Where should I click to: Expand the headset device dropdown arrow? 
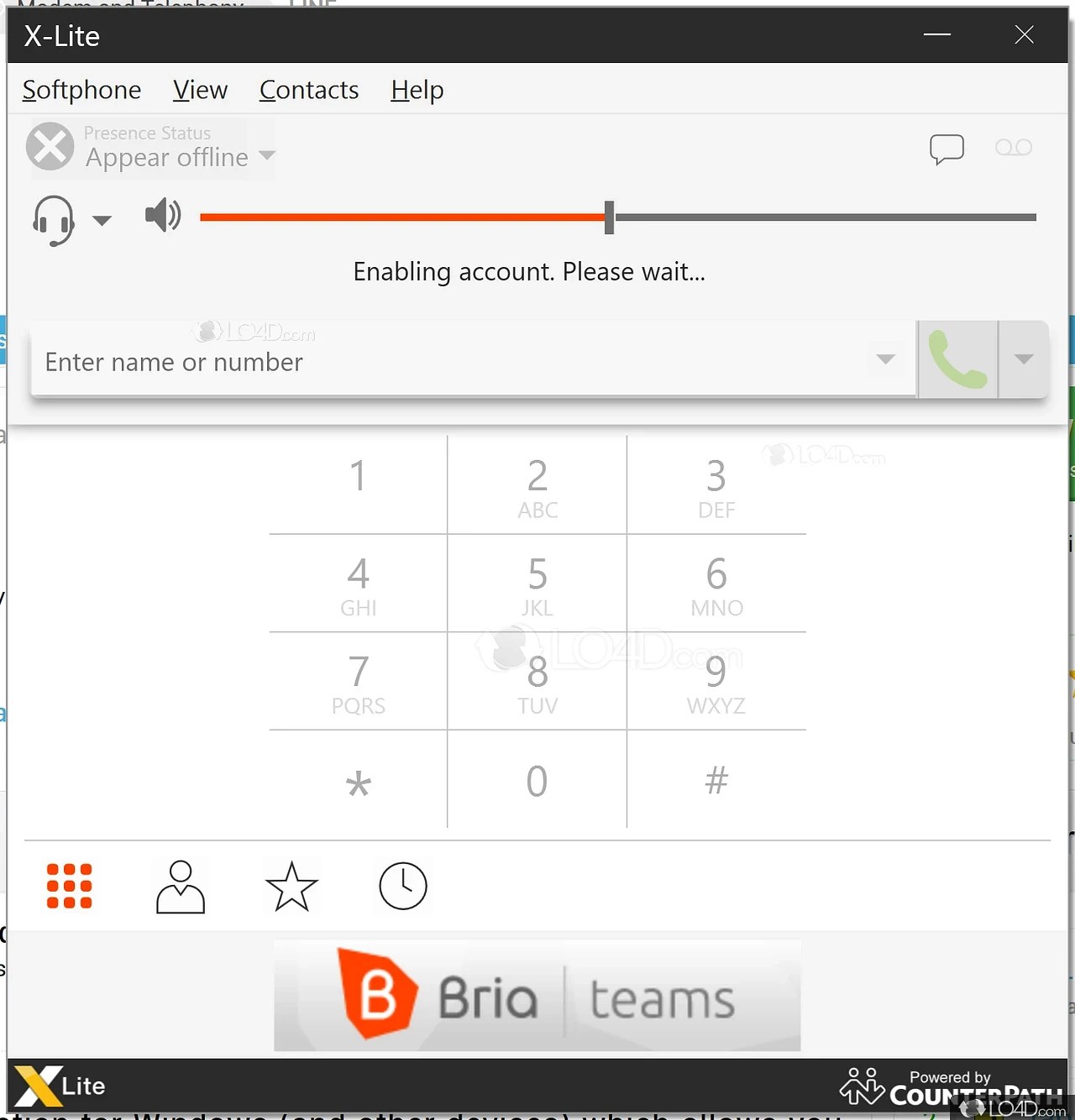[102, 221]
